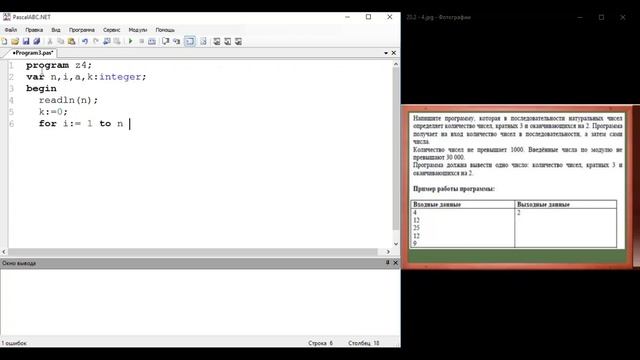Close the PascalABC.NET window

390,17
